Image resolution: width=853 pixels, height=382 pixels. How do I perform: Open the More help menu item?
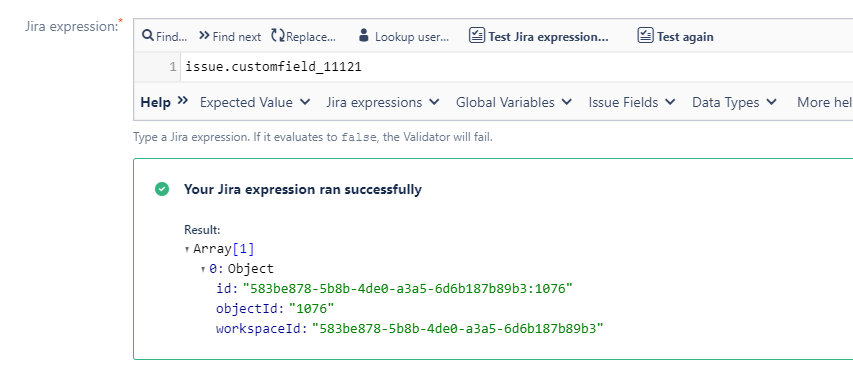click(x=825, y=102)
